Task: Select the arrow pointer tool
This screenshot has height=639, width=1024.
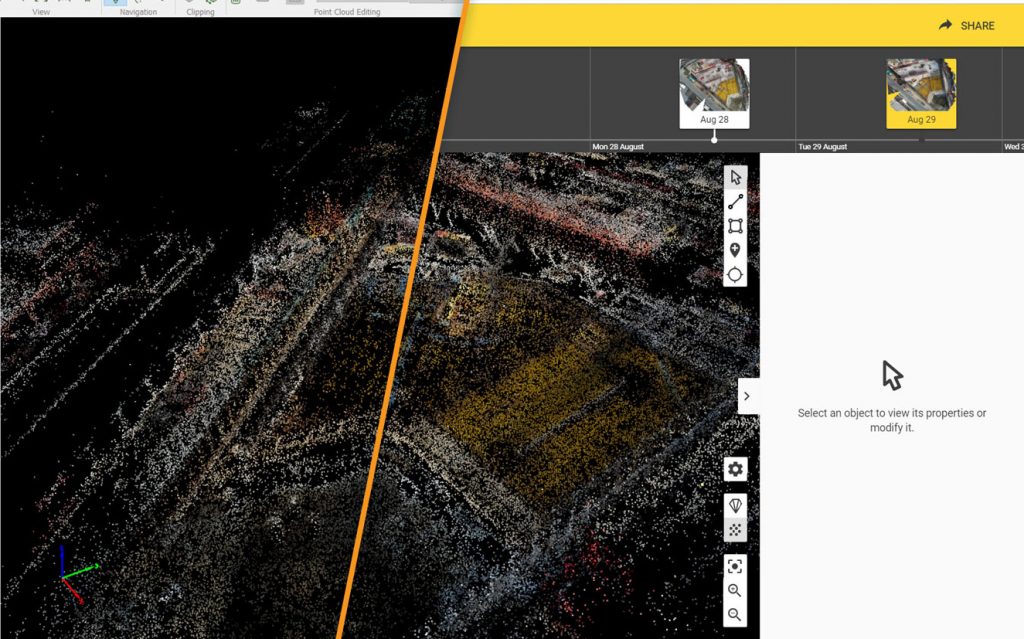Action: 735,177
